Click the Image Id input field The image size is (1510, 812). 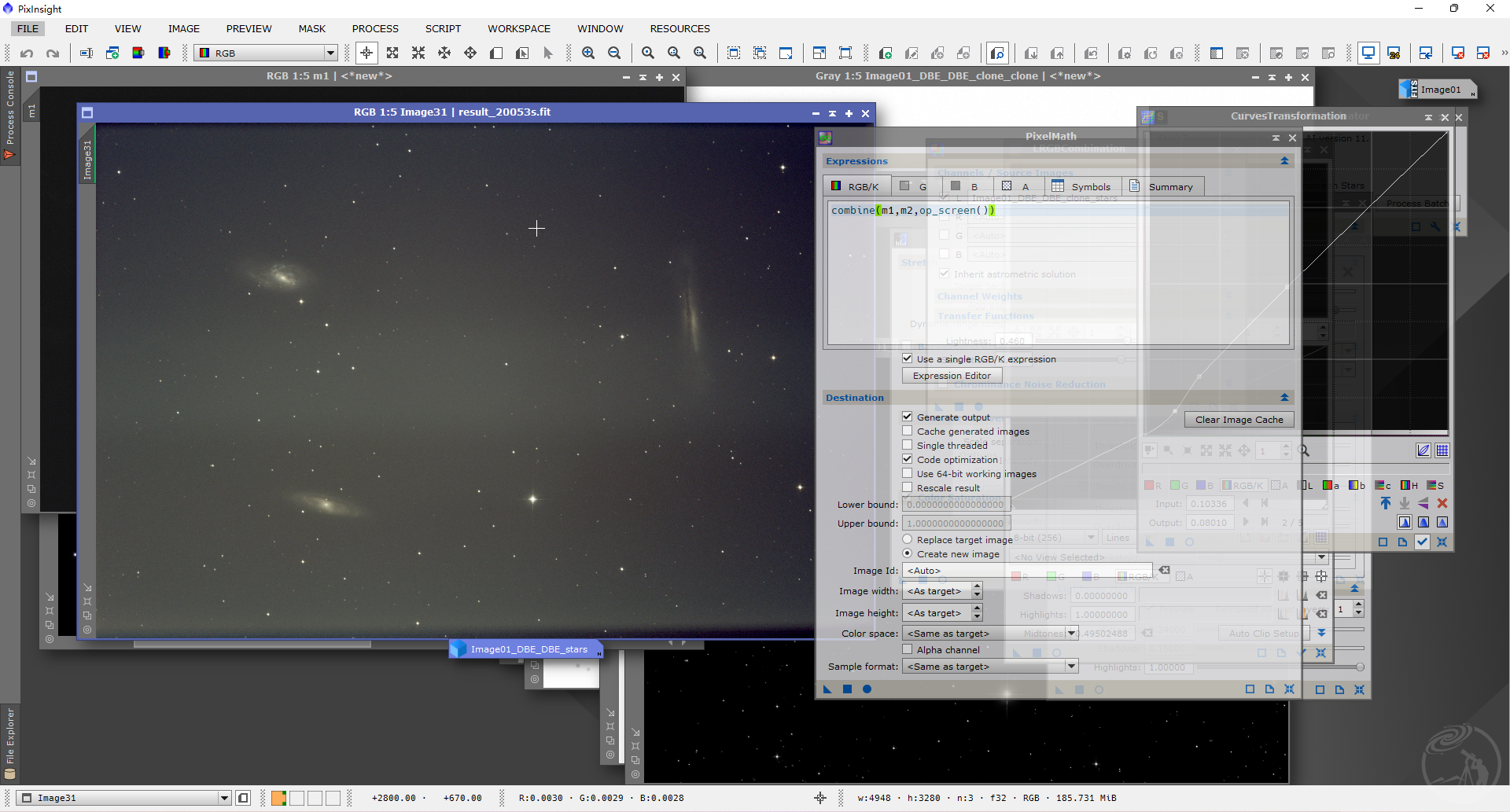coord(1027,571)
